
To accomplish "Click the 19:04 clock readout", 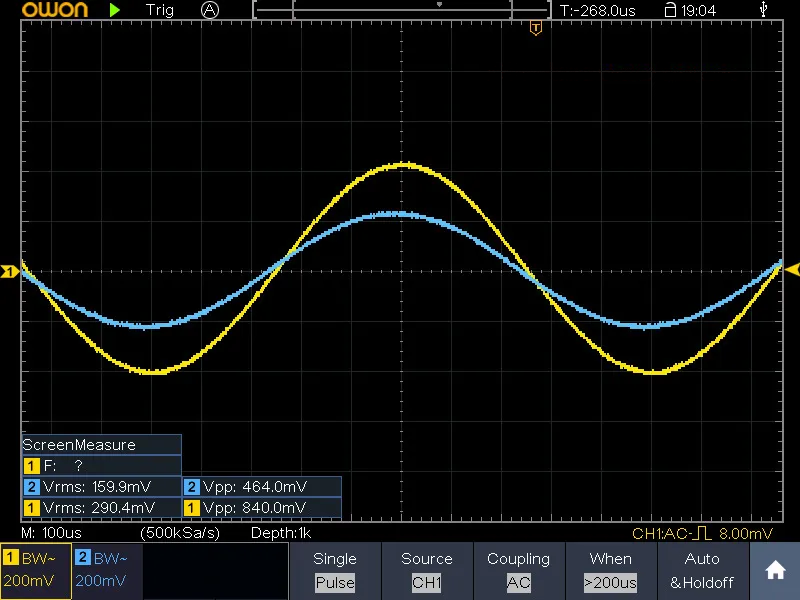I will [x=698, y=11].
